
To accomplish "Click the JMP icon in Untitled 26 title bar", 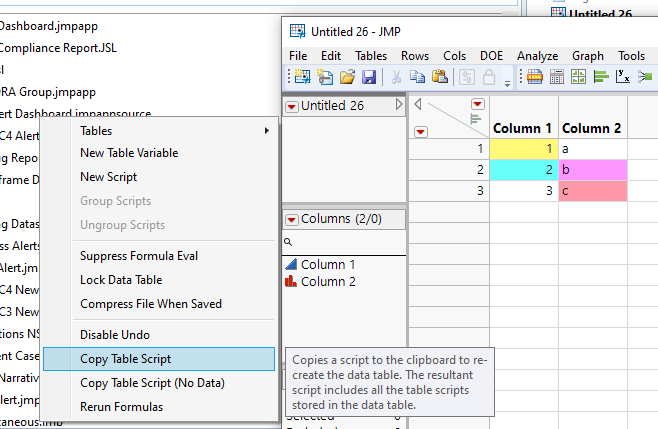I will [x=298, y=31].
